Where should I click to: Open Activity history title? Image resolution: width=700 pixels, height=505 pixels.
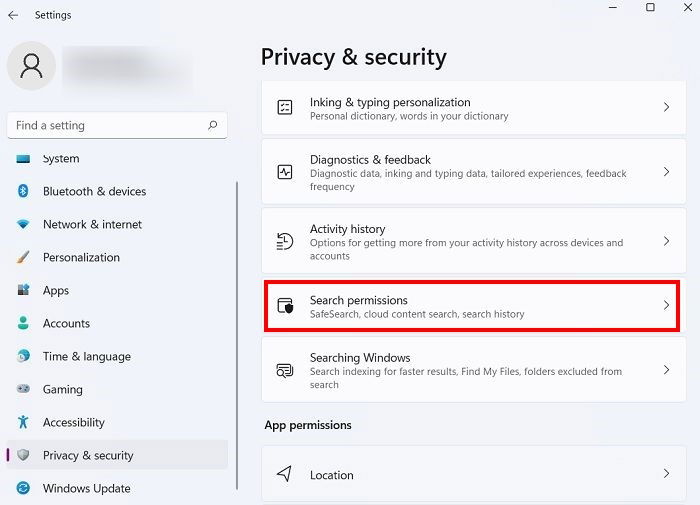(x=347, y=229)
